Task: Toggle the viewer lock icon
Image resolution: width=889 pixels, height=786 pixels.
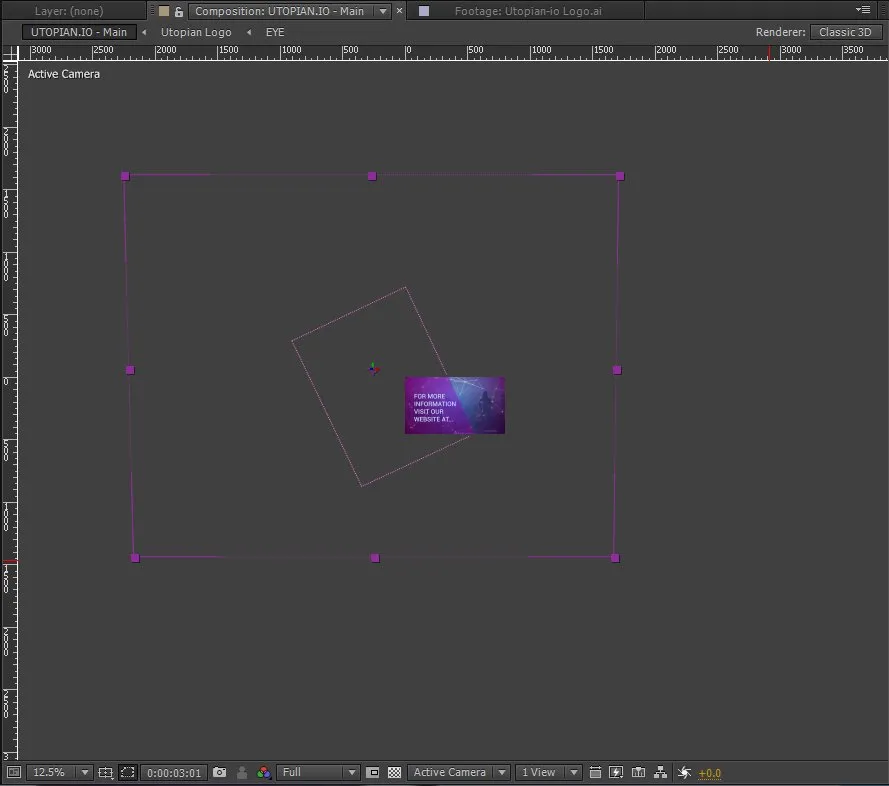Action: pos(179,11)
